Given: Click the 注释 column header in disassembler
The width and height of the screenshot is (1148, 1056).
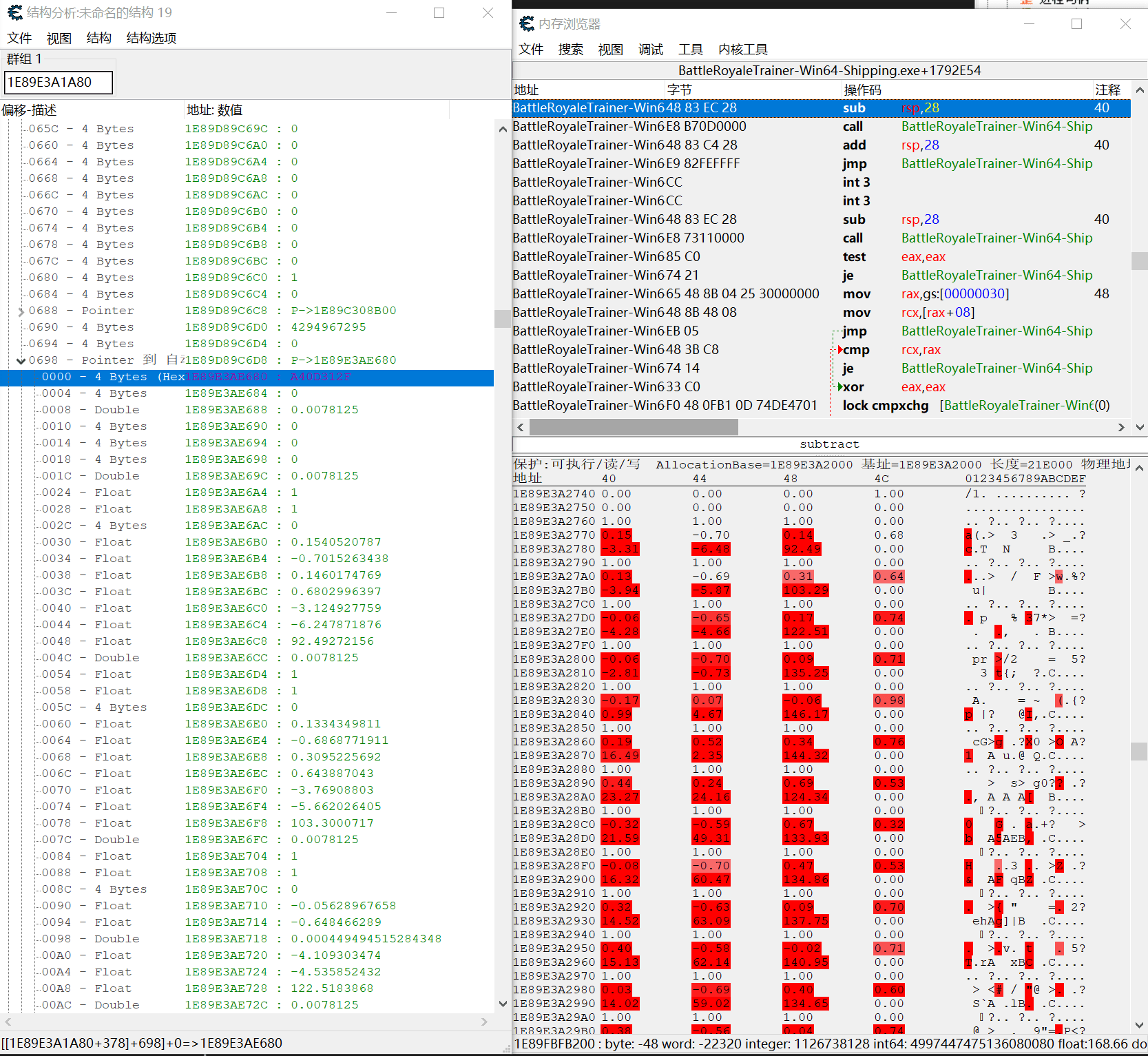Looking at the screenshot, I should (1112, 90).
